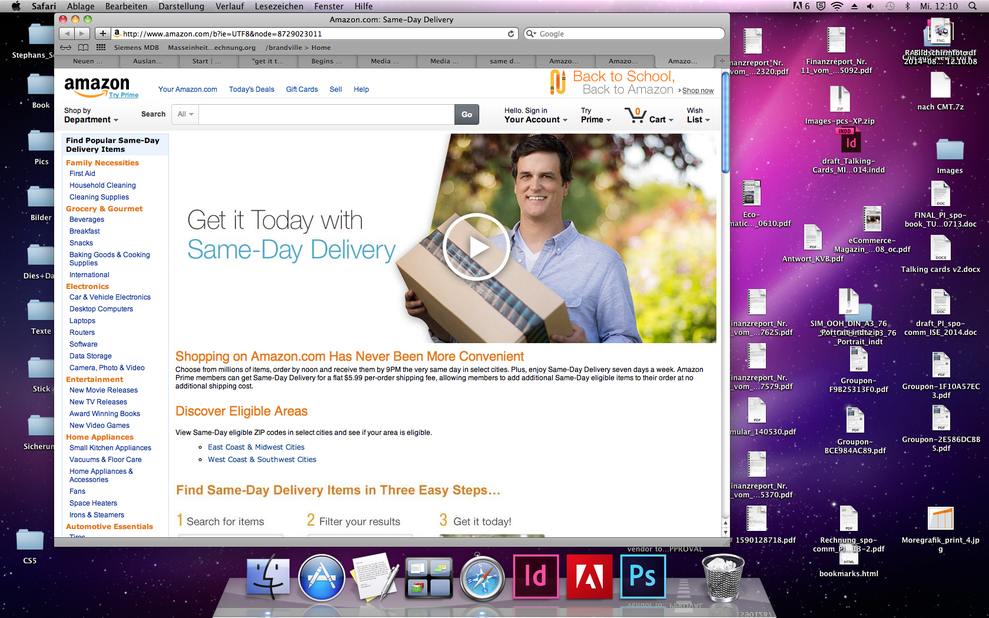Viewport: 989px width, 618px height.
Task: Open Spotlight search magnifier in menu bar
Action: coord(972,6)
